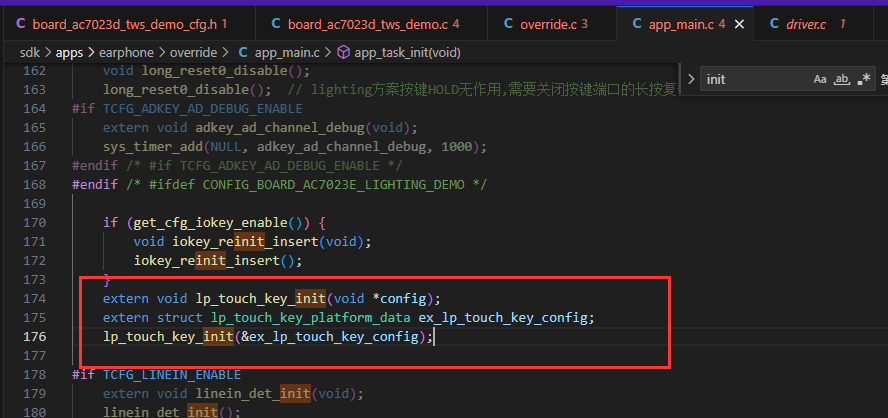Click 'adkey_ad_channel_debug' on line 165
The width and height of the screenshot is (888, 418).
(280, 127)
